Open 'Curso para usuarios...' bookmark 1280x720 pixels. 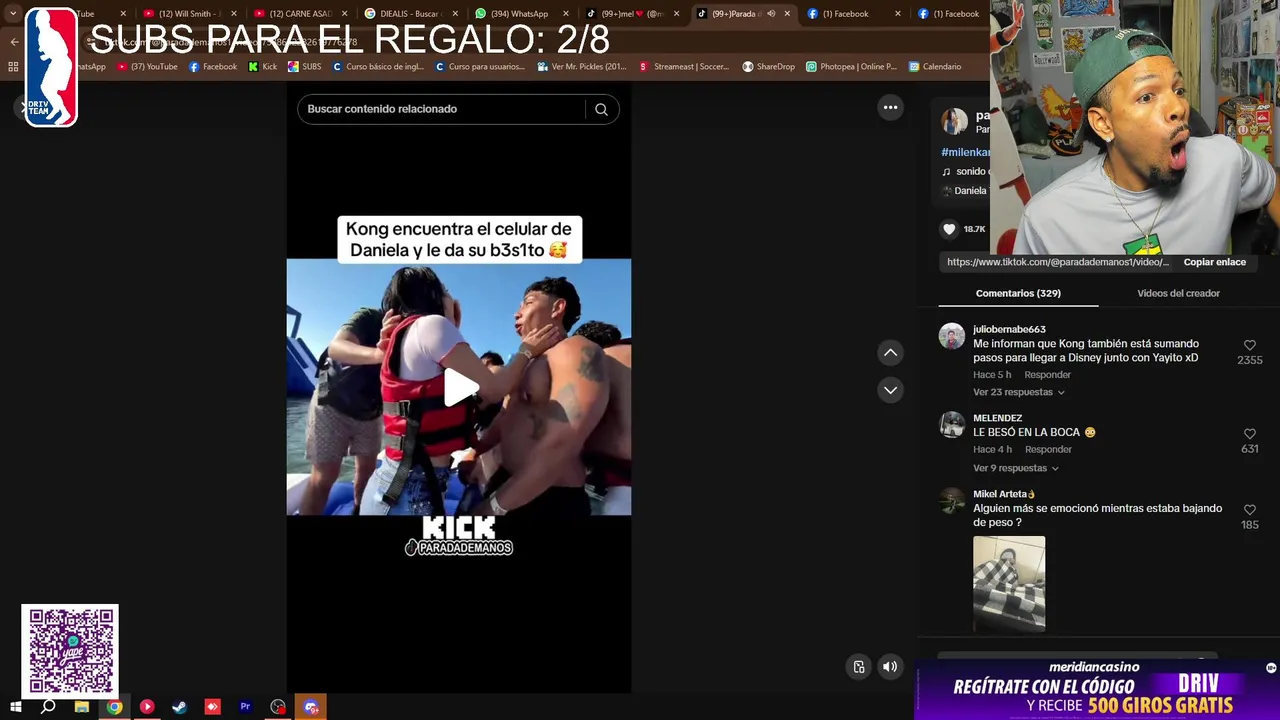[x=480, y=67]
